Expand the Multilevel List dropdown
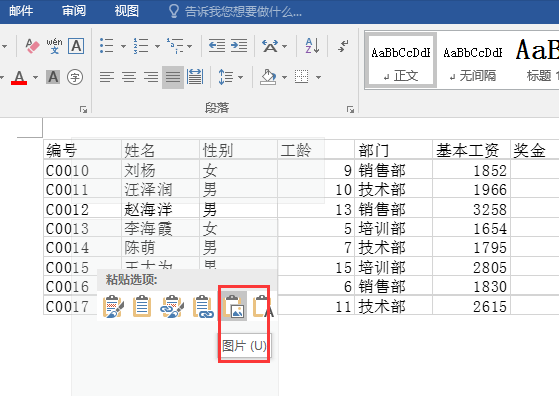The height and width of the screenshot is (396, 559). 190,46
